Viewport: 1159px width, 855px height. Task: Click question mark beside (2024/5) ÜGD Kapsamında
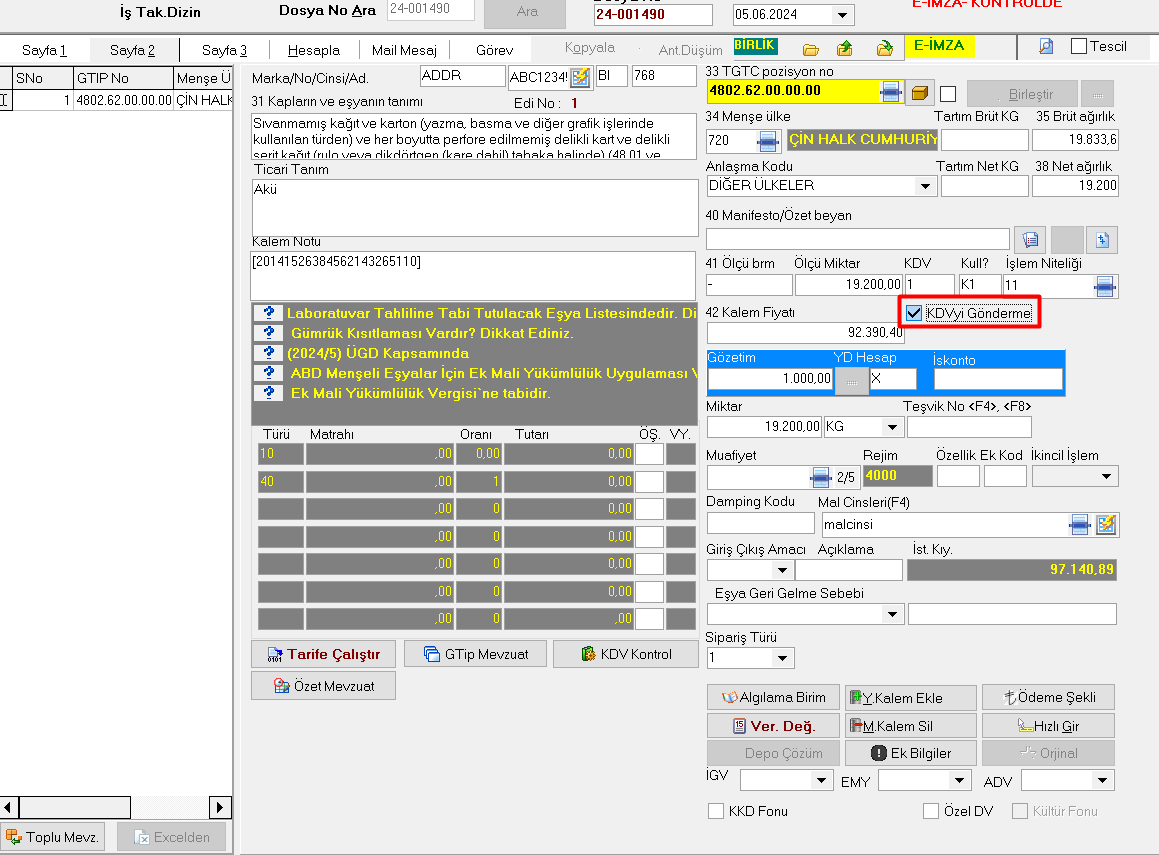[269, 352]
